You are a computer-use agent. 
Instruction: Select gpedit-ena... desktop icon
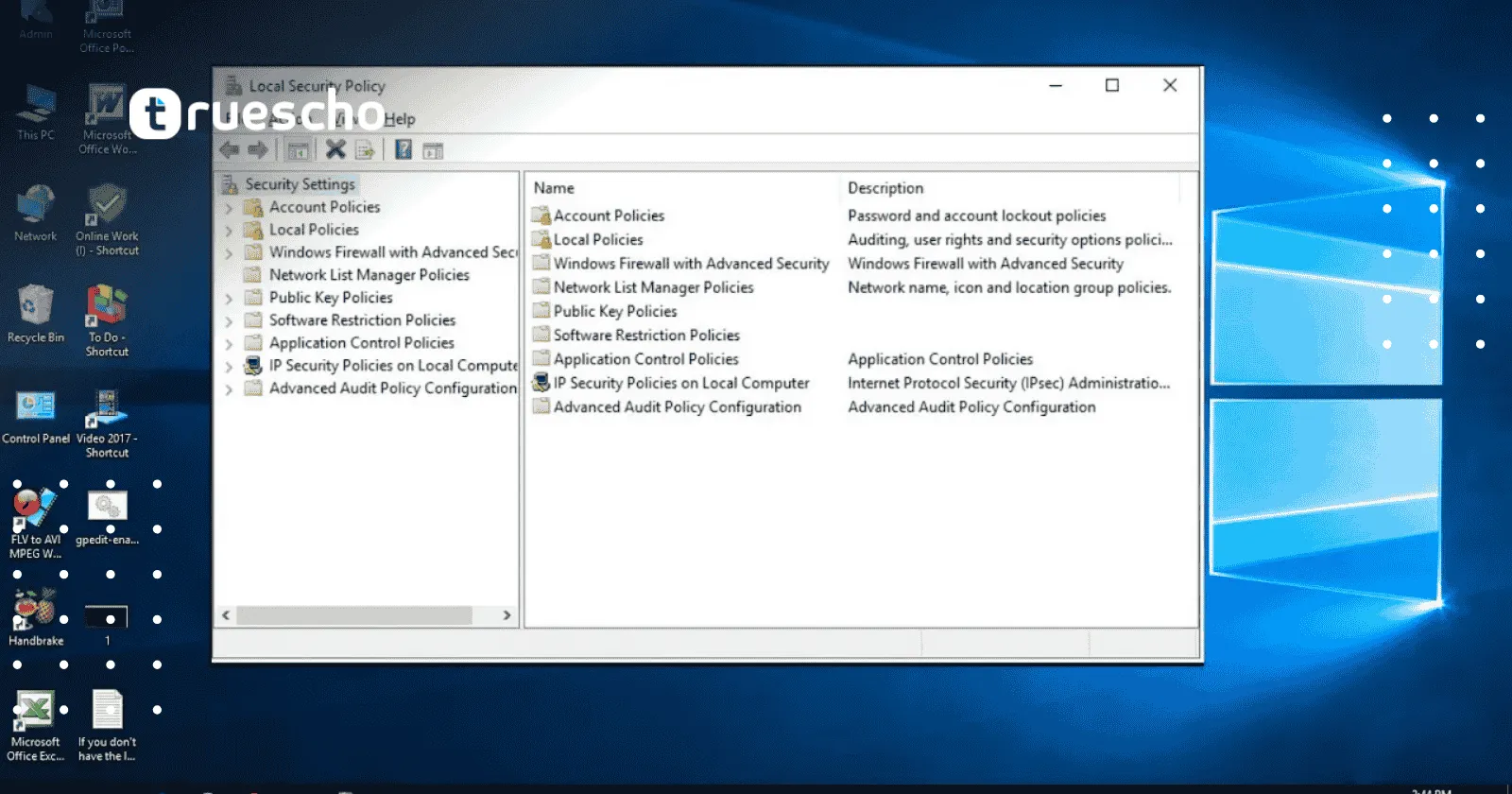click(107, 518)
